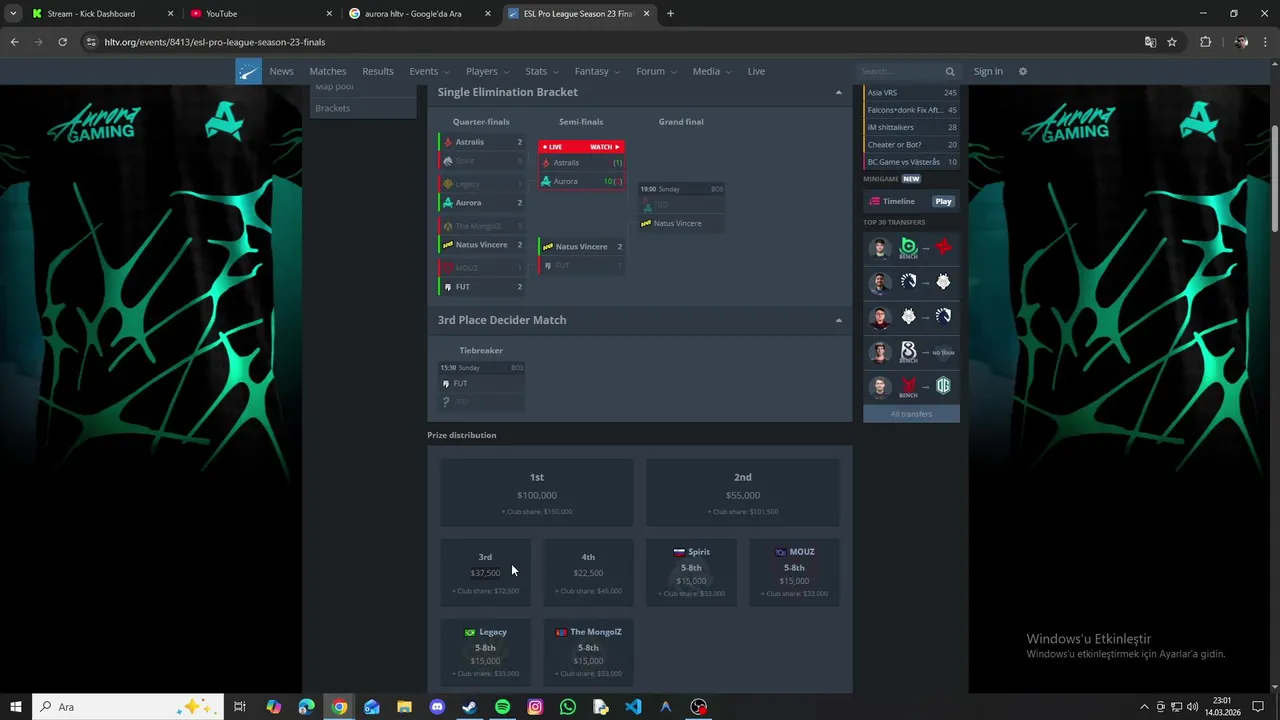Open the BC.Game vs Västerås thread
This screenshot has width=1280, height=720.
[911, 162]
